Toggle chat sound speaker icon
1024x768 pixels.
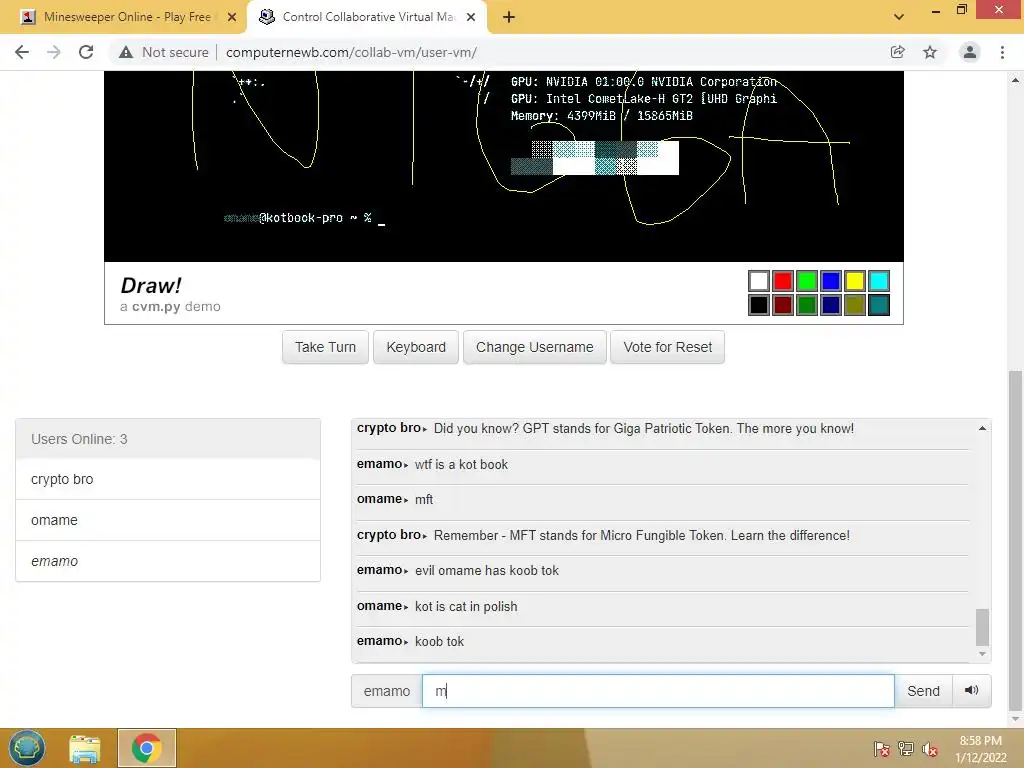(972, 690)
